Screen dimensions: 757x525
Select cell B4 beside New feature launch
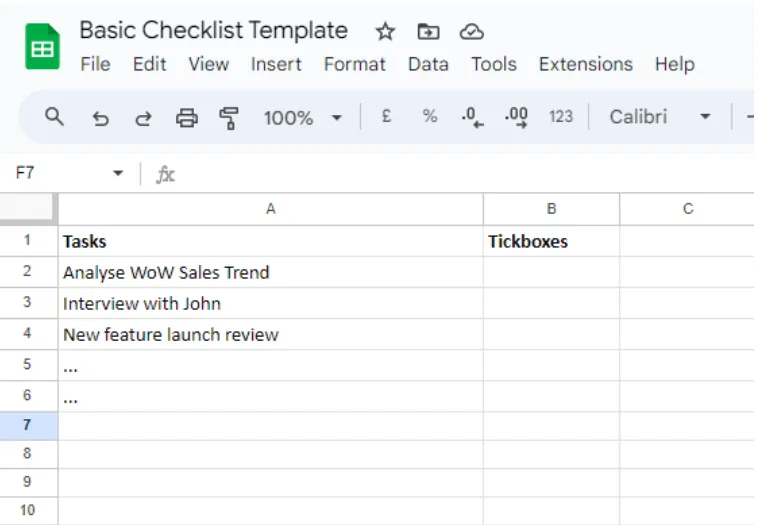[551, 334]
